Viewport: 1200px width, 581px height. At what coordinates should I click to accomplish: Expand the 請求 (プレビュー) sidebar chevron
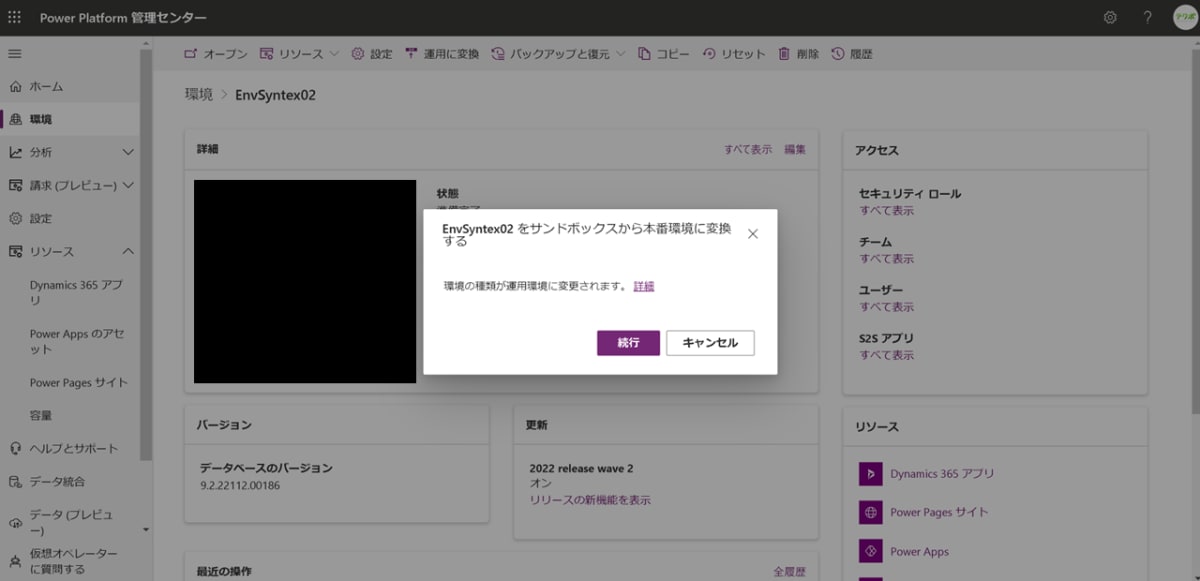point(128,185)
